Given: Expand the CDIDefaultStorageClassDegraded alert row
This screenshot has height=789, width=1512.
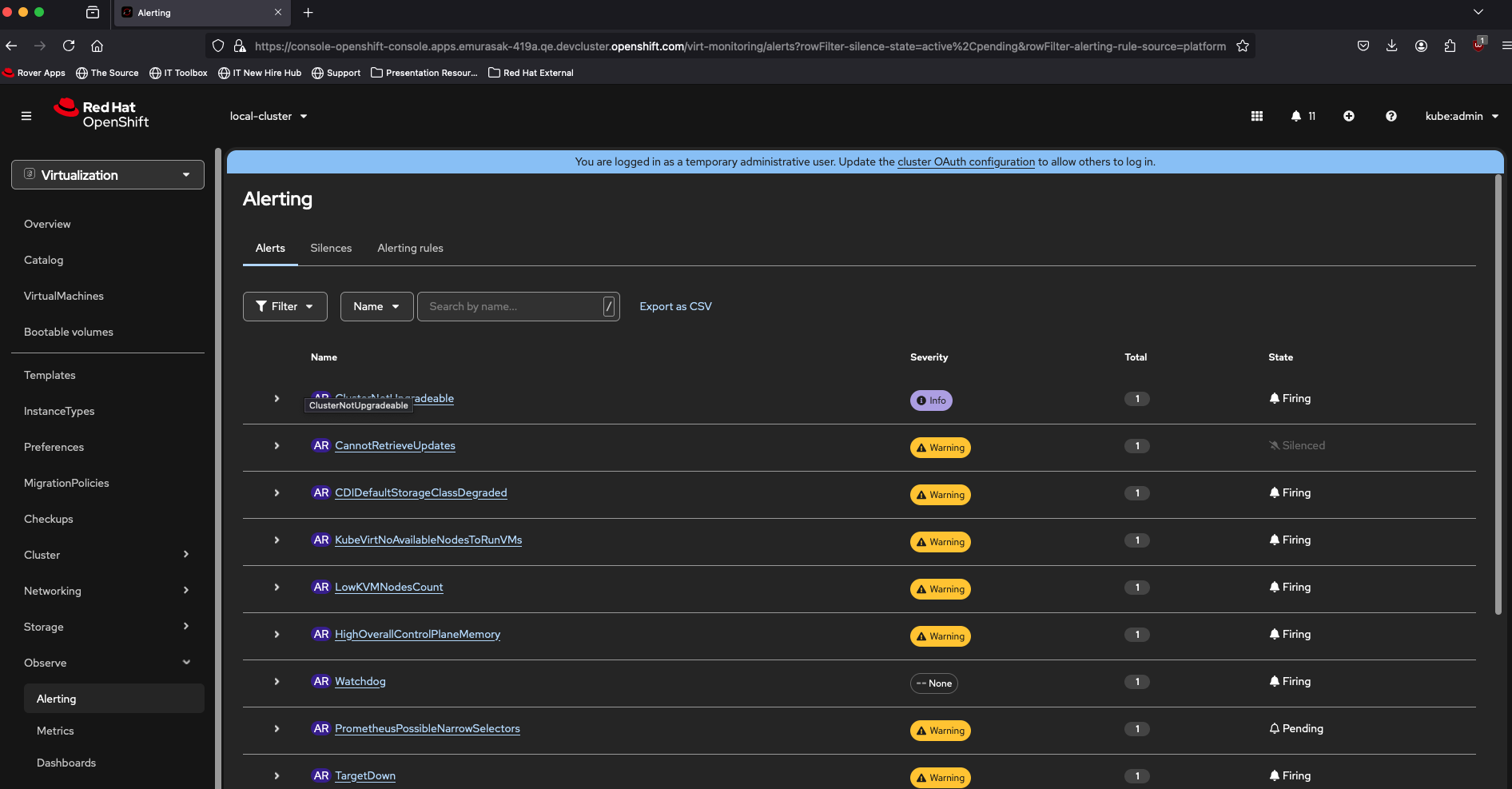Looking at the screenshot, I should (277, 492).
